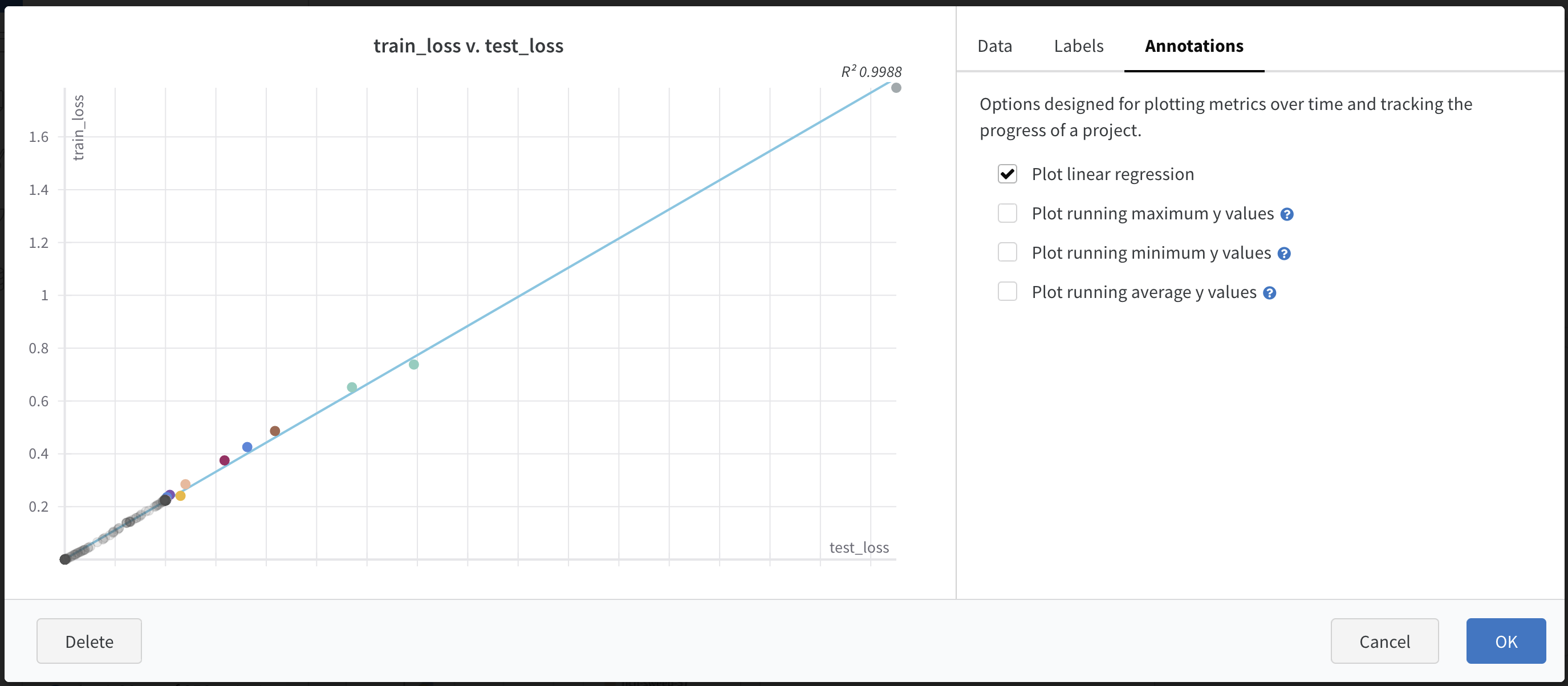
Task: Enable Plot running average y values
Action: click(x=1008, y=291)
